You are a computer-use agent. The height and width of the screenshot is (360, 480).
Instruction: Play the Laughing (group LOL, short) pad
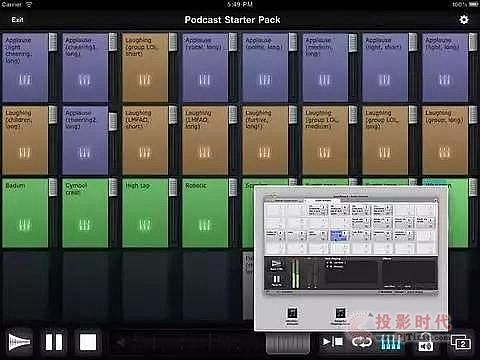[x=145, y=67]
